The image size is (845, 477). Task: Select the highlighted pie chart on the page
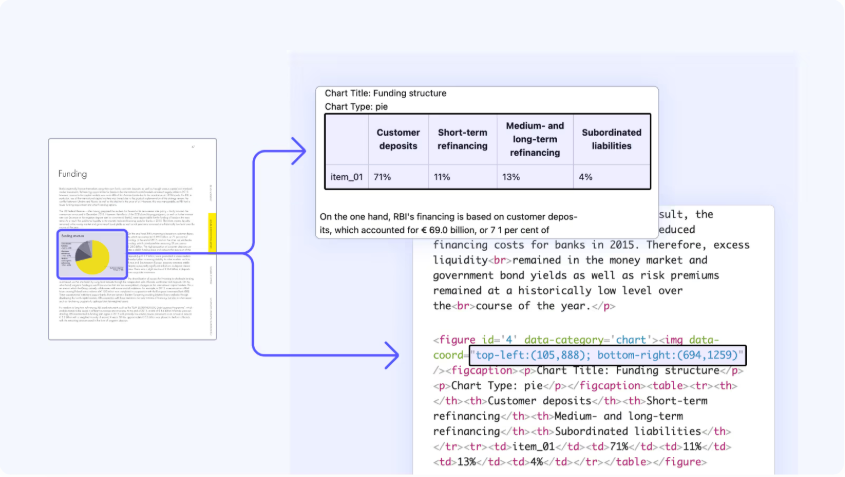click(x=92, y=254)
